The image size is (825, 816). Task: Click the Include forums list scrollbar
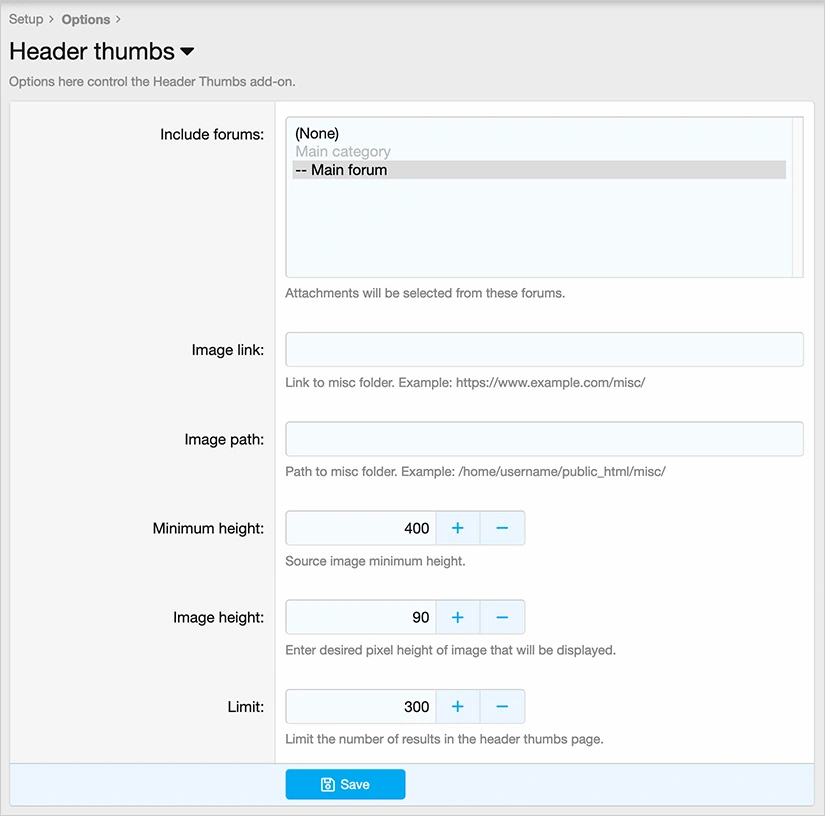tap(797, 197)
